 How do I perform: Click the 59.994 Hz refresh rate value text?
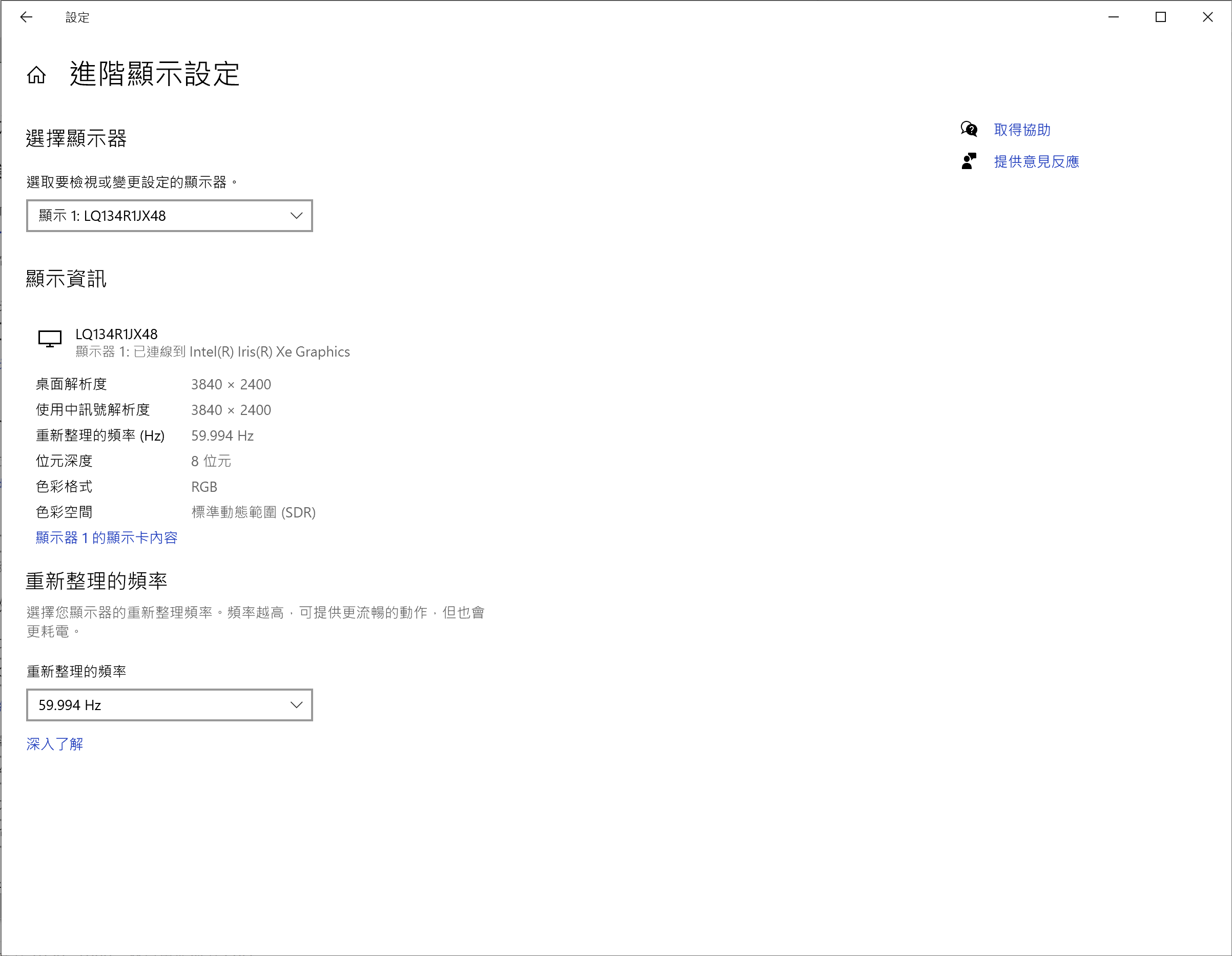point(222,435)
